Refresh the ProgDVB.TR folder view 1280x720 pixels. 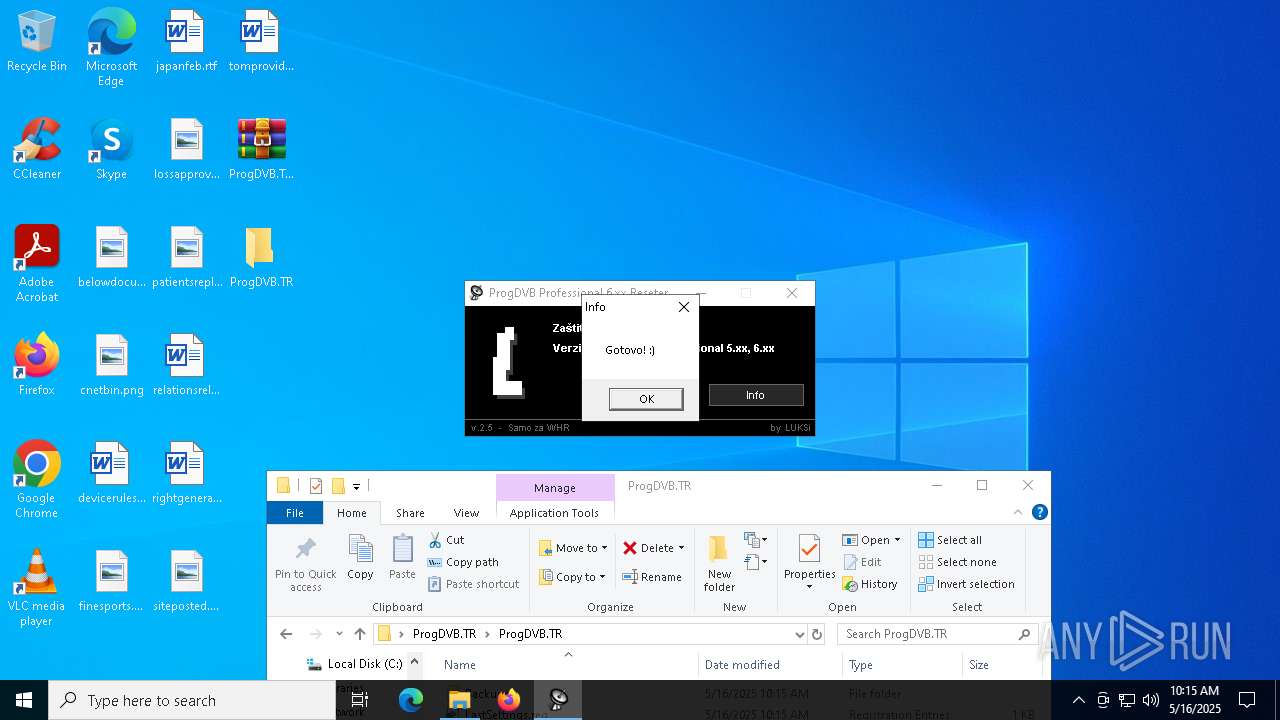pyautogui.click(x=817, y=634)
